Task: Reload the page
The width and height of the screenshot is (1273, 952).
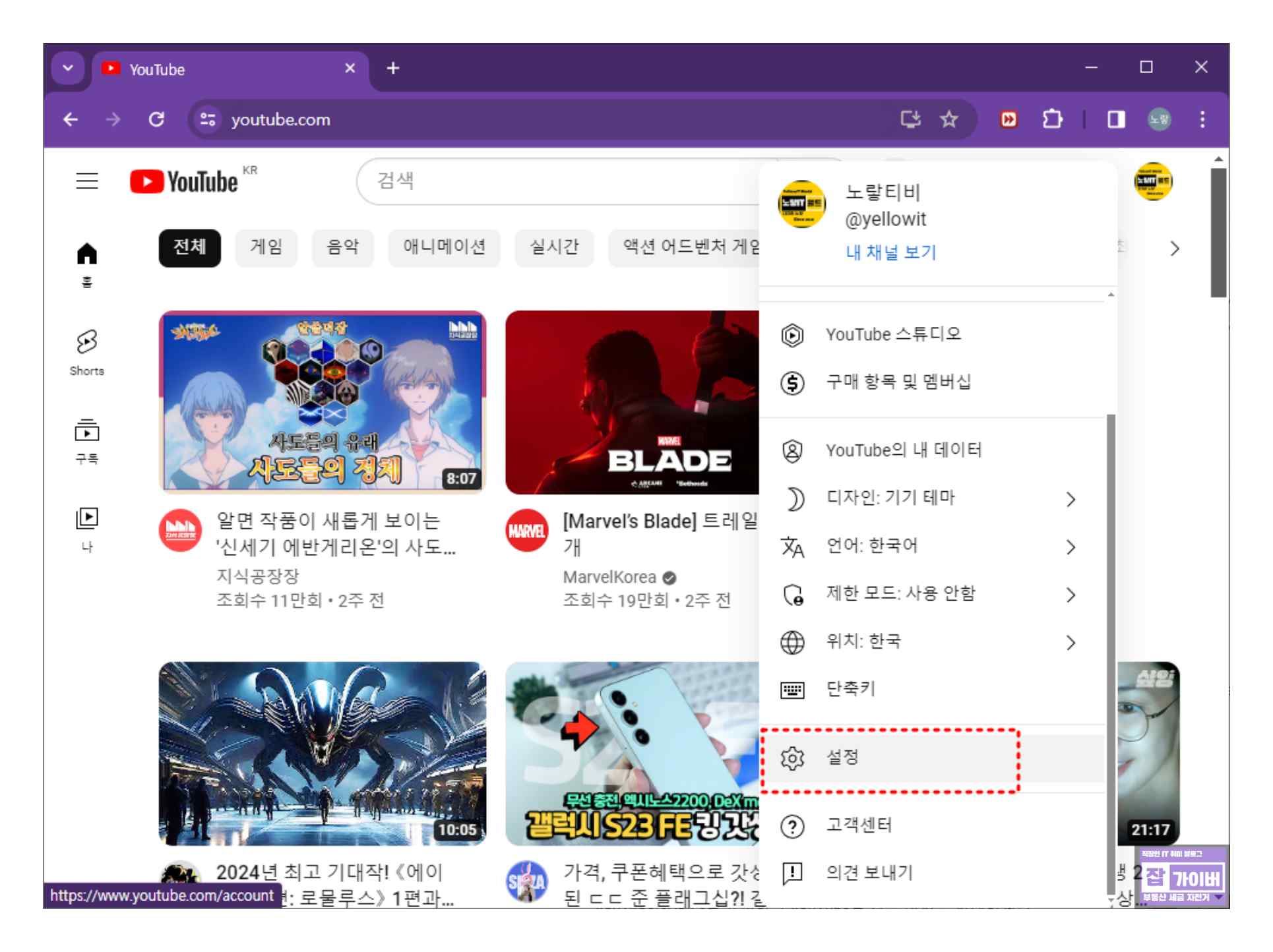Action: point(156,119)
